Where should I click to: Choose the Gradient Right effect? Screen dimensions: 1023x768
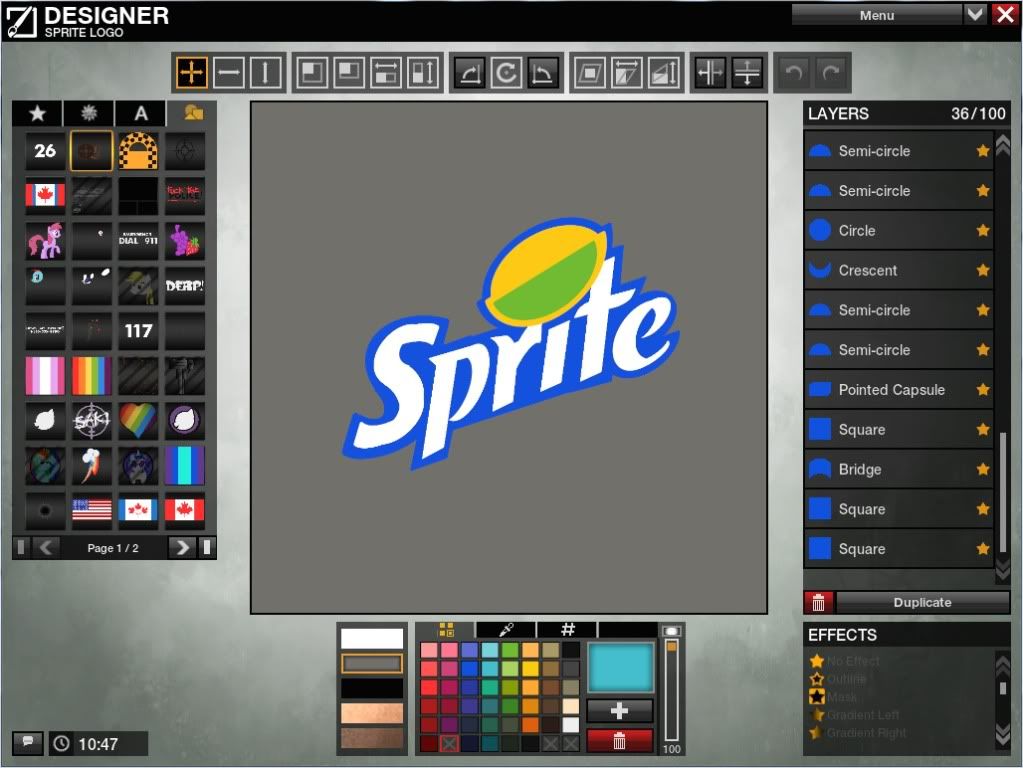[857, 733]
